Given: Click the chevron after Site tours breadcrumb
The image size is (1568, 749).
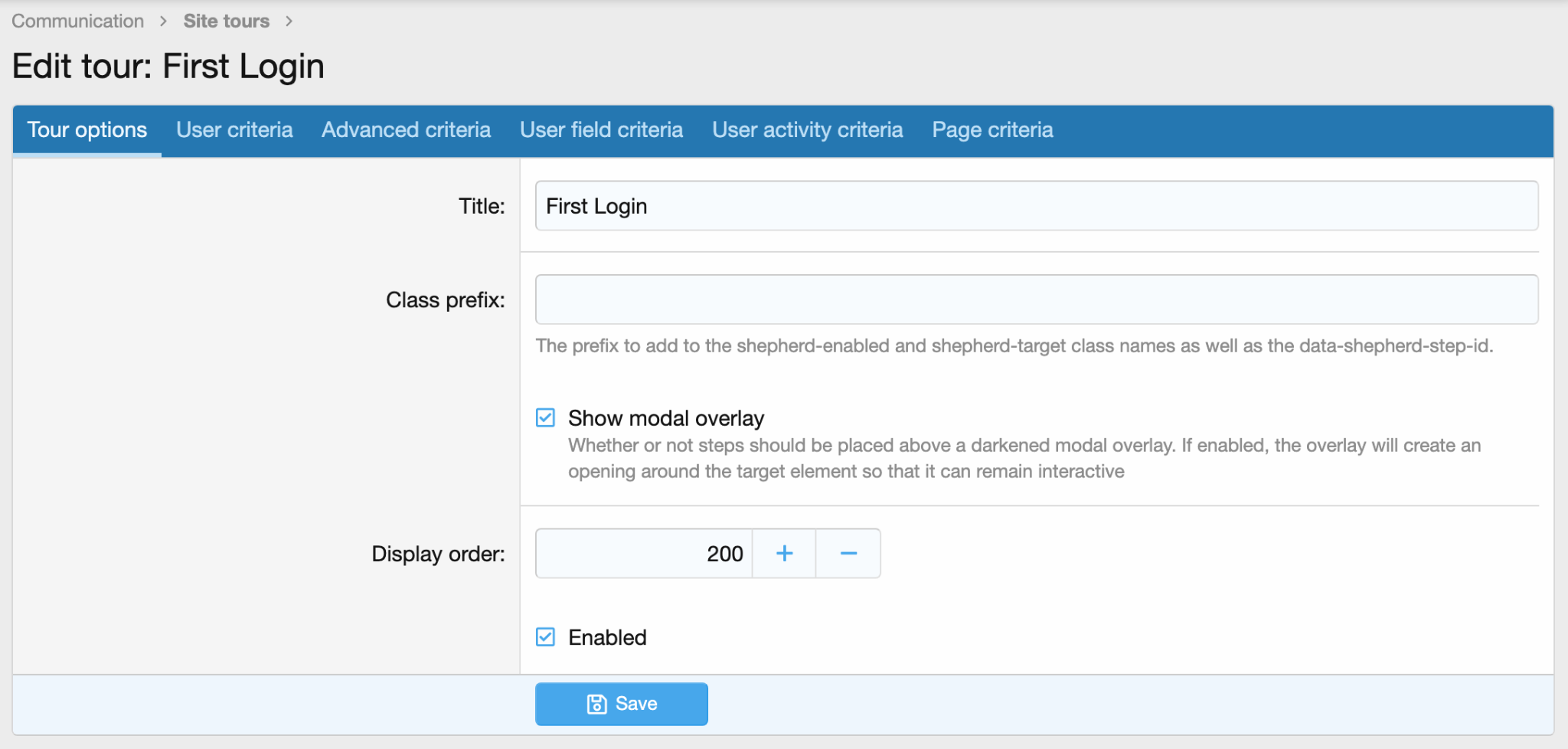Looking at the screenshot, I should [289, 21].
